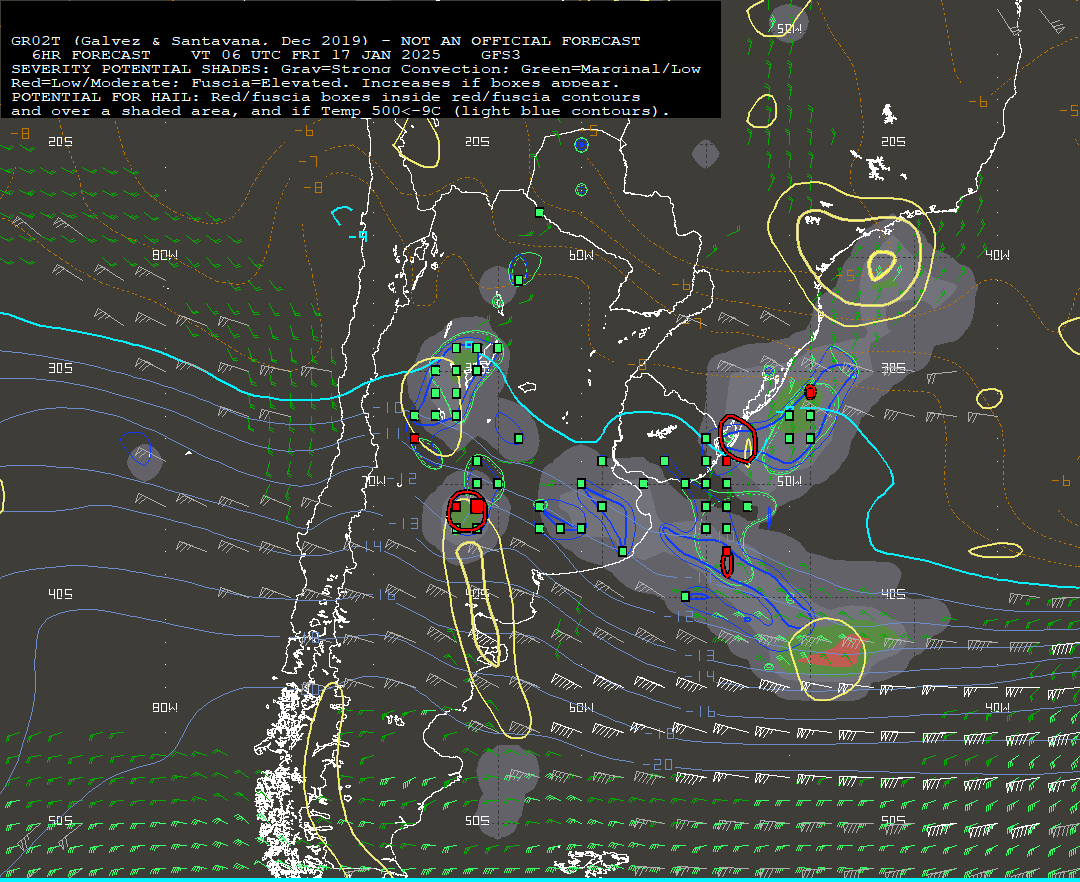Click the '70W' longitude label
The image size is (1080, 882).
point(374,481)
